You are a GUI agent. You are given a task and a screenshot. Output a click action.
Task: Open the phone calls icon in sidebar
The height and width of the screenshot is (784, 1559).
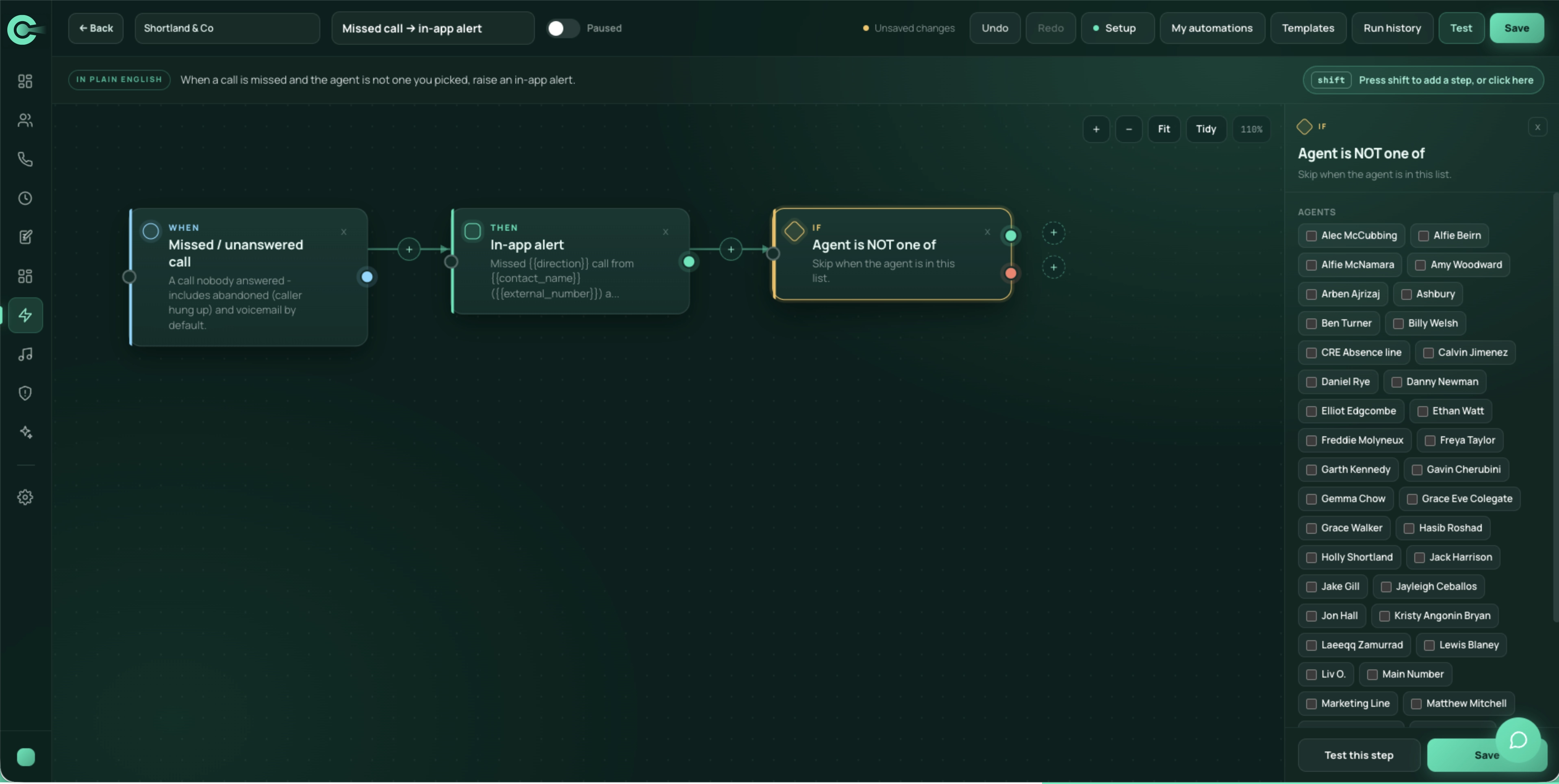point(25,159)
